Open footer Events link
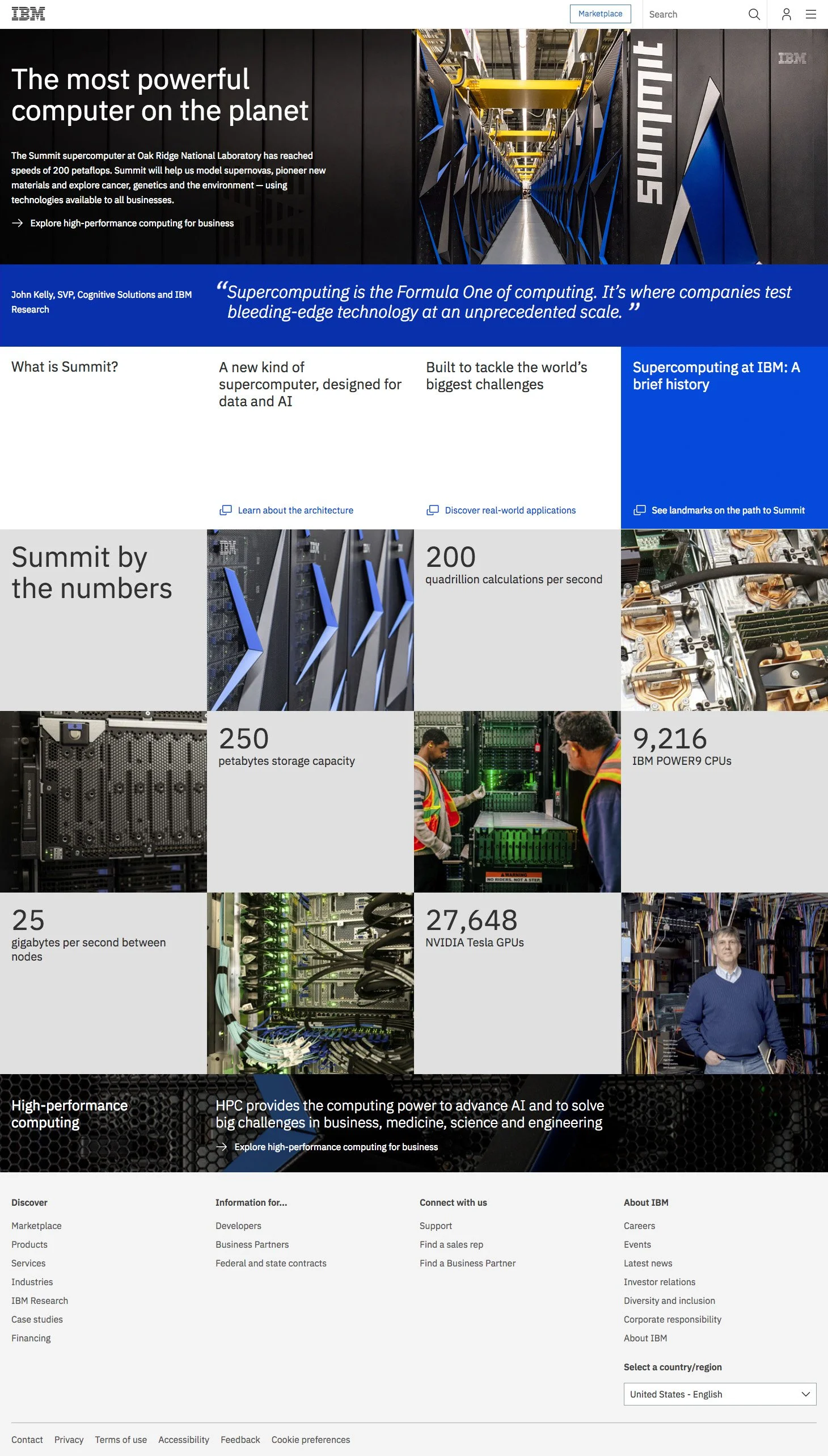Viewport: 828px width, 1456px height. pyautogui.click(x=637, y=1244)
